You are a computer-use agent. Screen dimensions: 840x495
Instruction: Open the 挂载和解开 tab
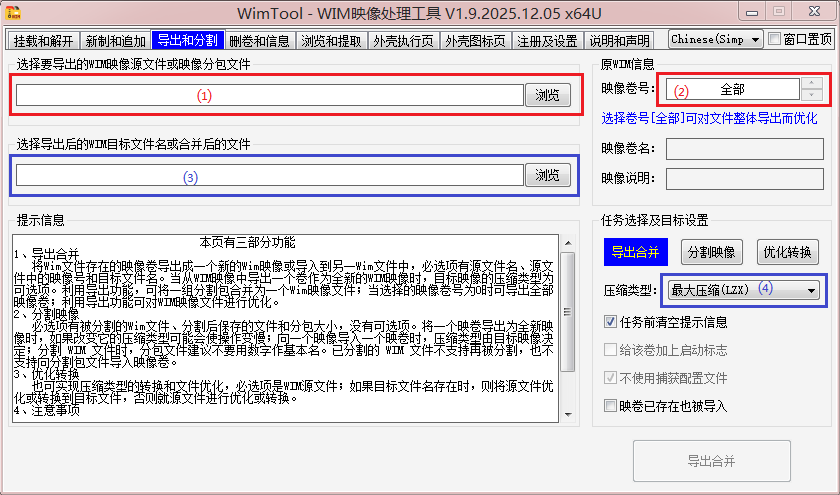(44, 41)
